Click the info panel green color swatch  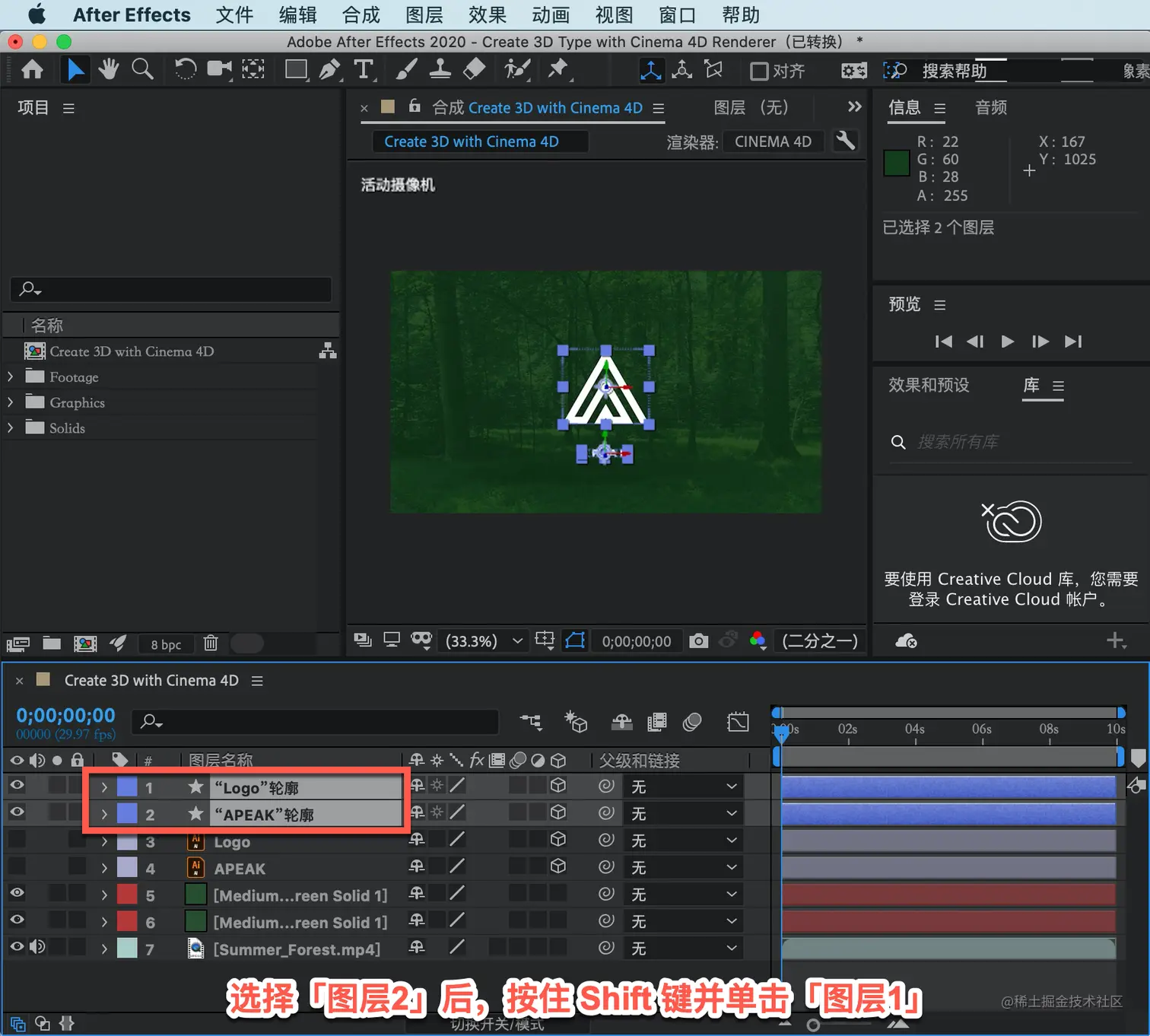[897, 163]
